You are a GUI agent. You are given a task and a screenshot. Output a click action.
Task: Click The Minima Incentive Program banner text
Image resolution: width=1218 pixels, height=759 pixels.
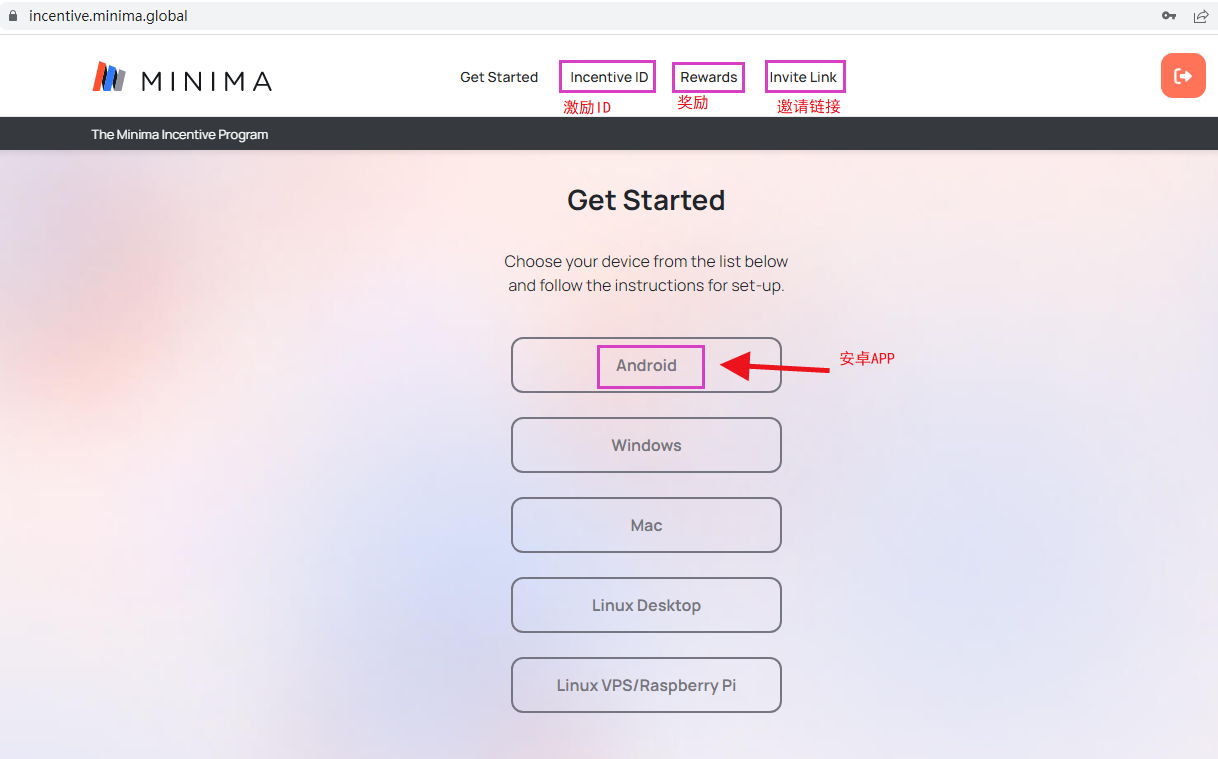tap(180, 134)
